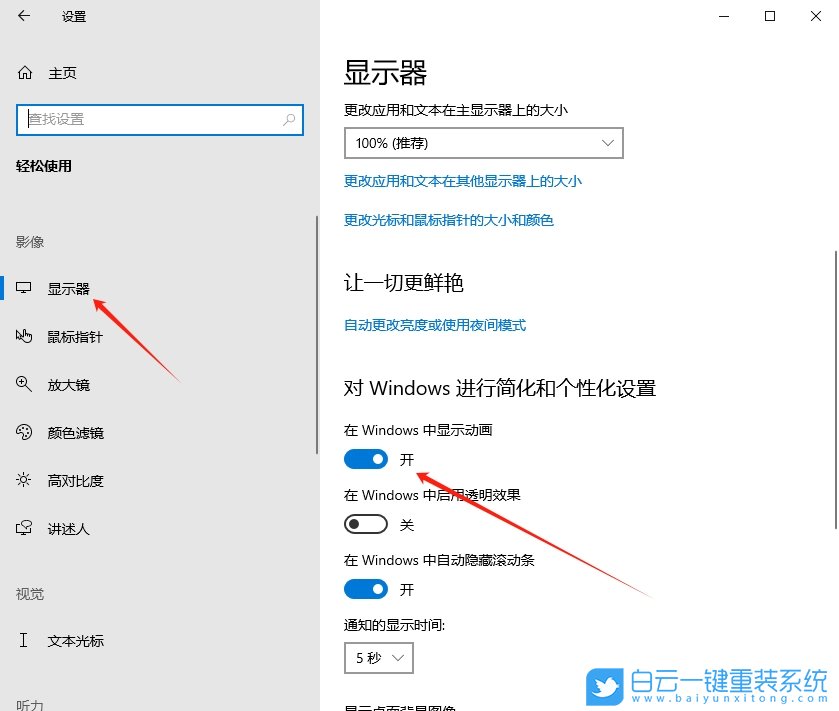Viewport: 839px width, 711px height.
Task: Open the display size combo box arrow
Action: click(x=608, y=143)
